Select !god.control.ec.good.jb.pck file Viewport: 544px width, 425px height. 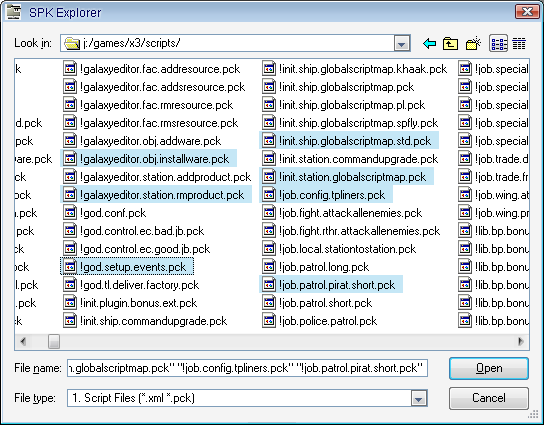pyautogui.click(x=137, y=249)
